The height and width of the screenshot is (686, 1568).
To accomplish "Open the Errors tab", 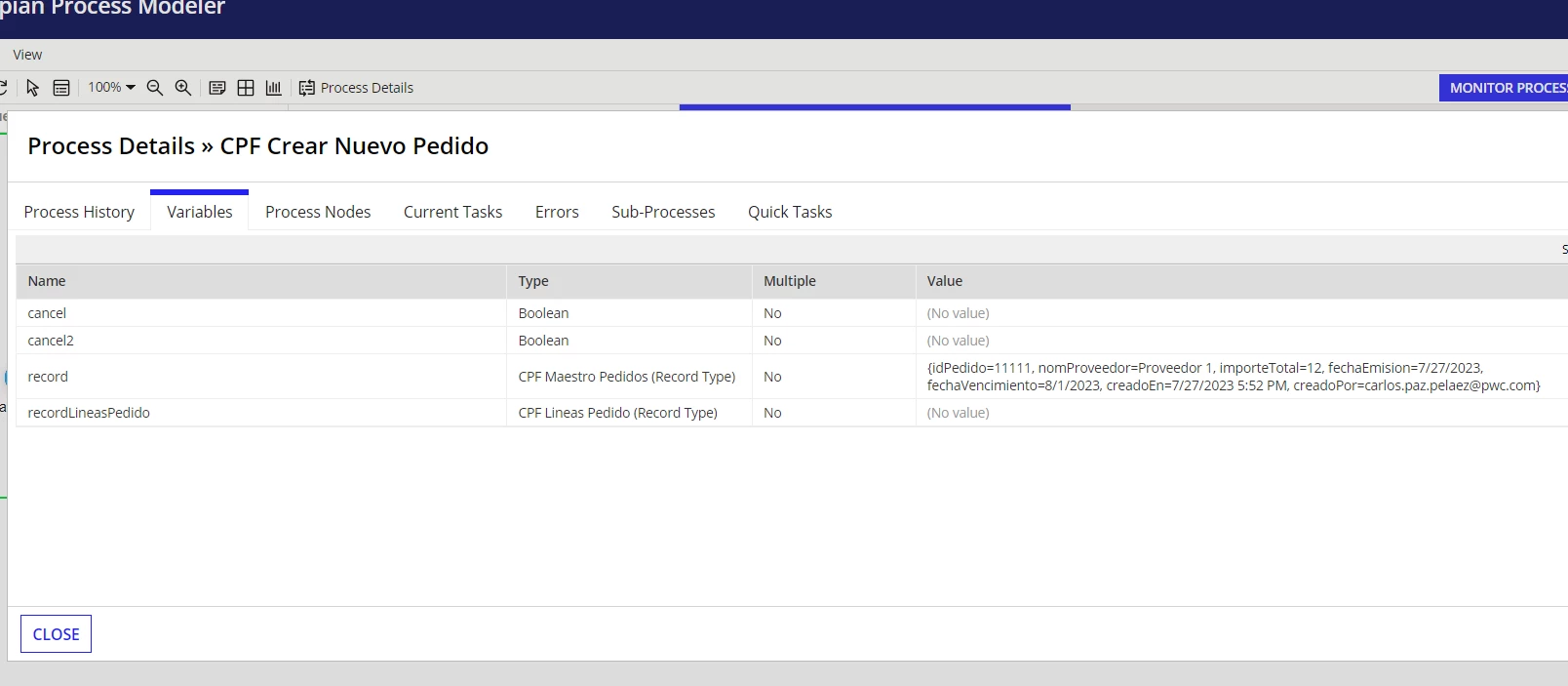I will (557, 212).
